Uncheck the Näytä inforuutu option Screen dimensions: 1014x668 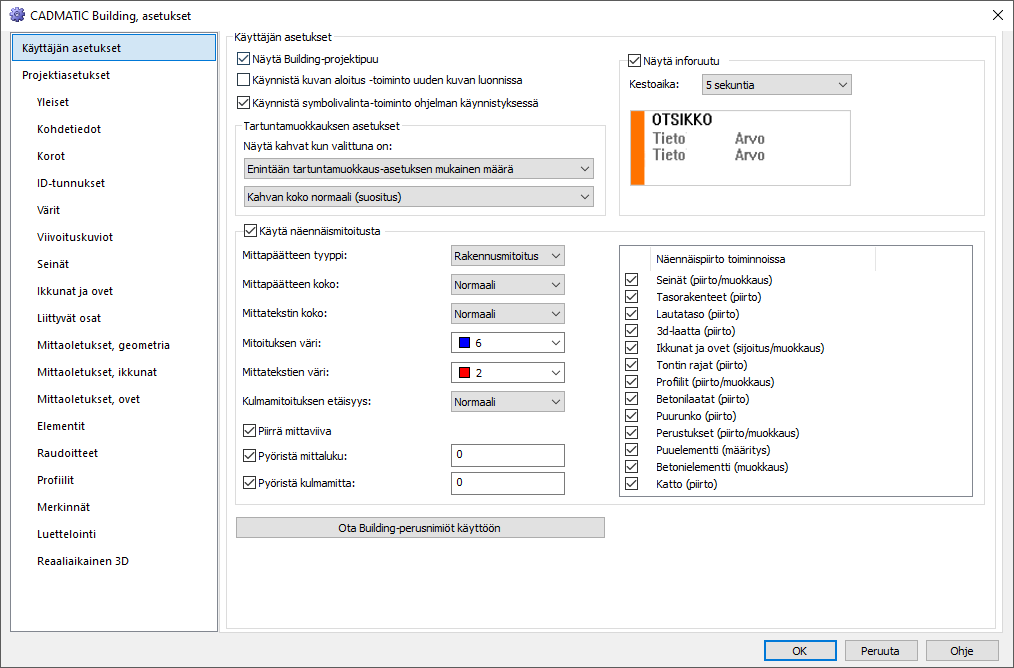[634, 61]
